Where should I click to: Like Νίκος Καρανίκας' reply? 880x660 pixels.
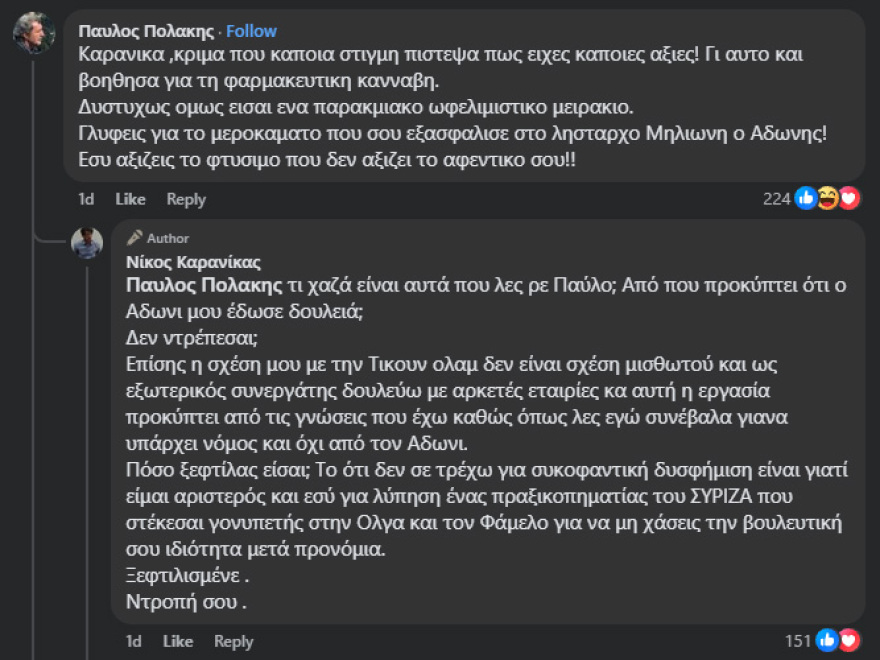pos(179,641)
